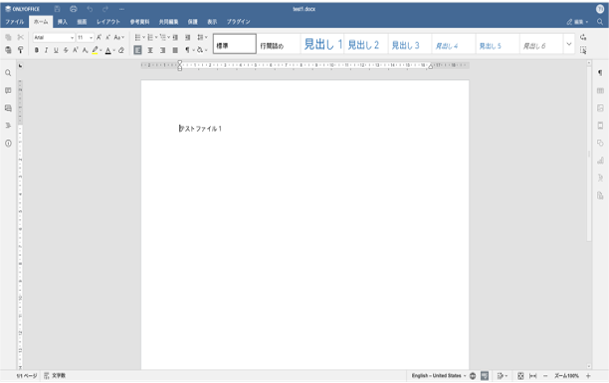Open the 編集 editing mode dropdown
This screenshot has width=609, height=383.
coord(577,22)
